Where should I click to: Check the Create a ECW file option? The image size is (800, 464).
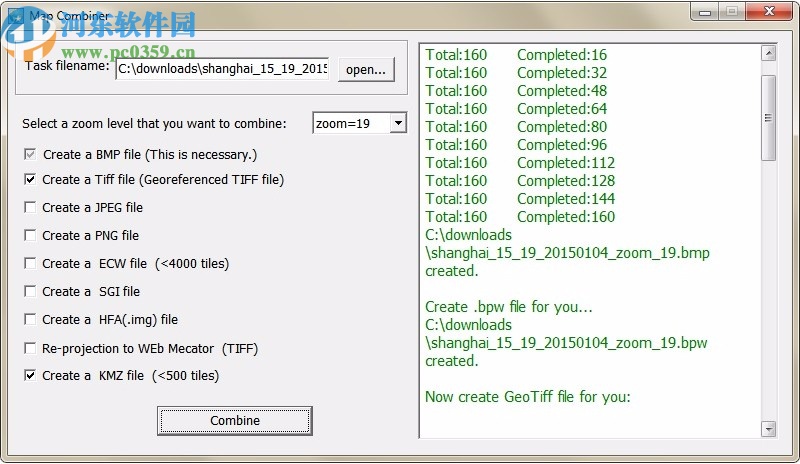tap(30, 263)
